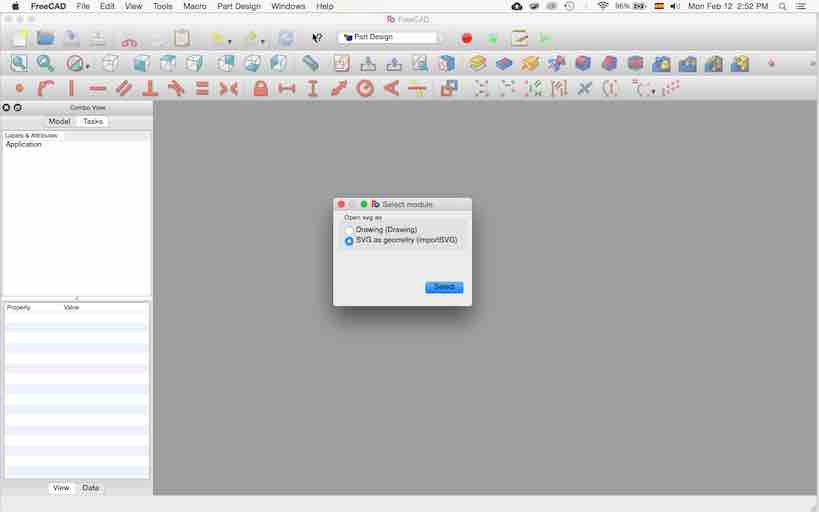Image resolution: width=819 pixels, height=512 pixels.
Task: Apply the vertical constraint icon
Action: click(x=72, y=88)
